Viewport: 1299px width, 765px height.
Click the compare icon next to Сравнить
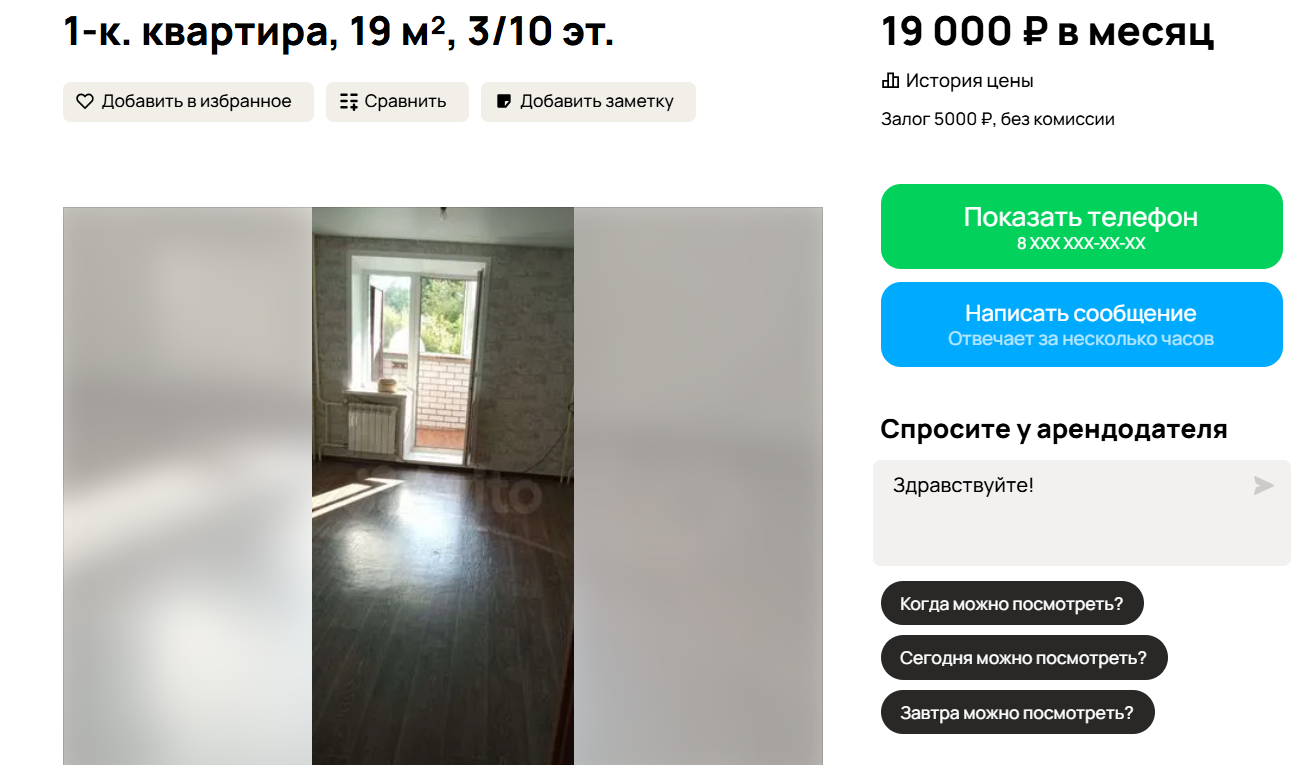click(x=349, y=101)
